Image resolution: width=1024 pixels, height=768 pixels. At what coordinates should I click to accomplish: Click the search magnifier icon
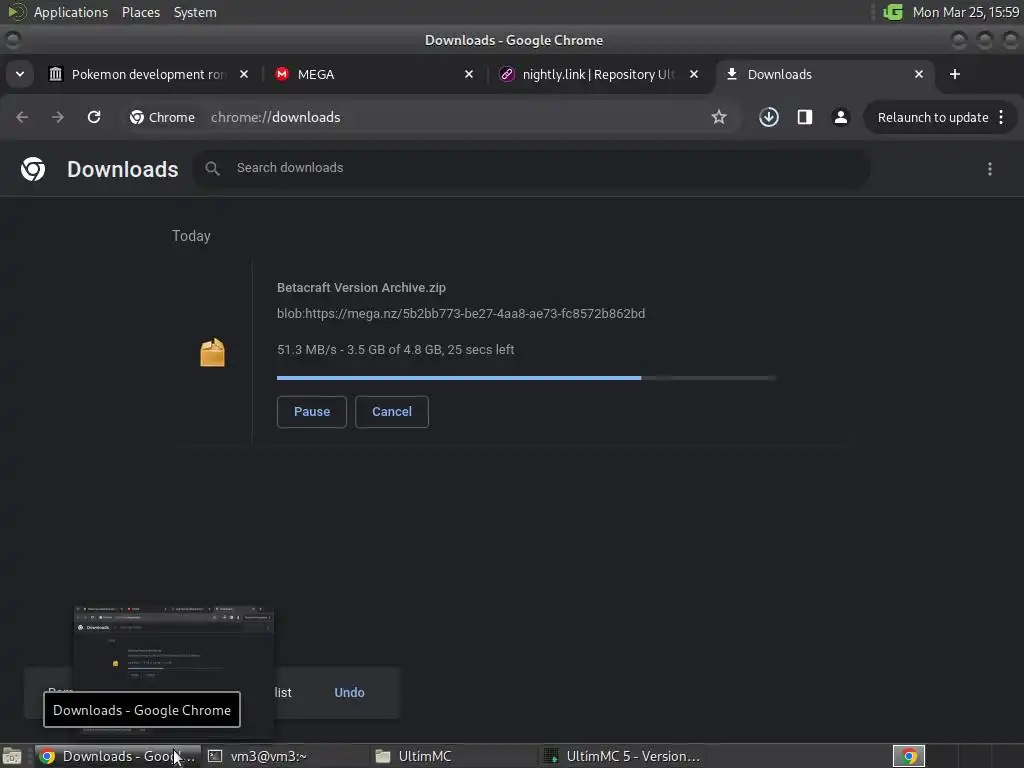[x=212, y=168]
